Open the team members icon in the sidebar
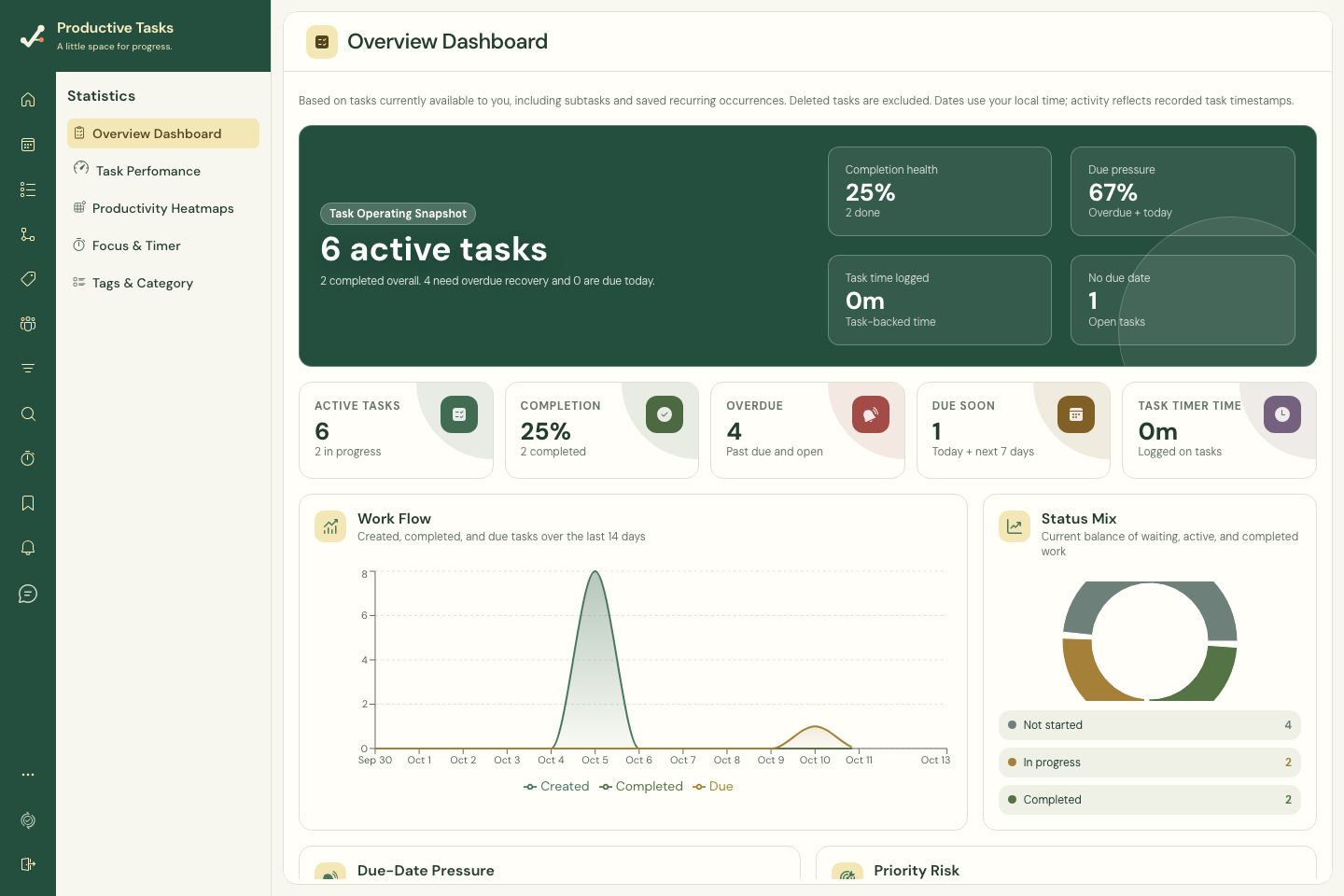1344x896 pixels. (x=28, y=324)
